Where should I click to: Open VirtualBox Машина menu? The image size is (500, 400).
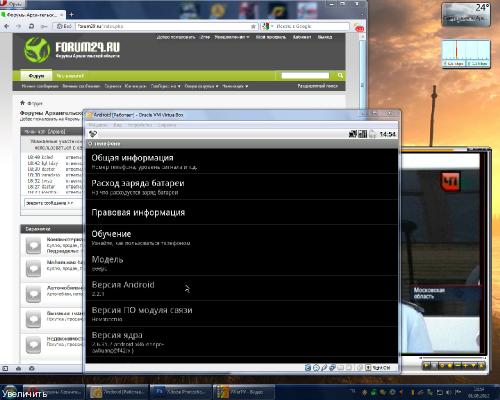98,125
